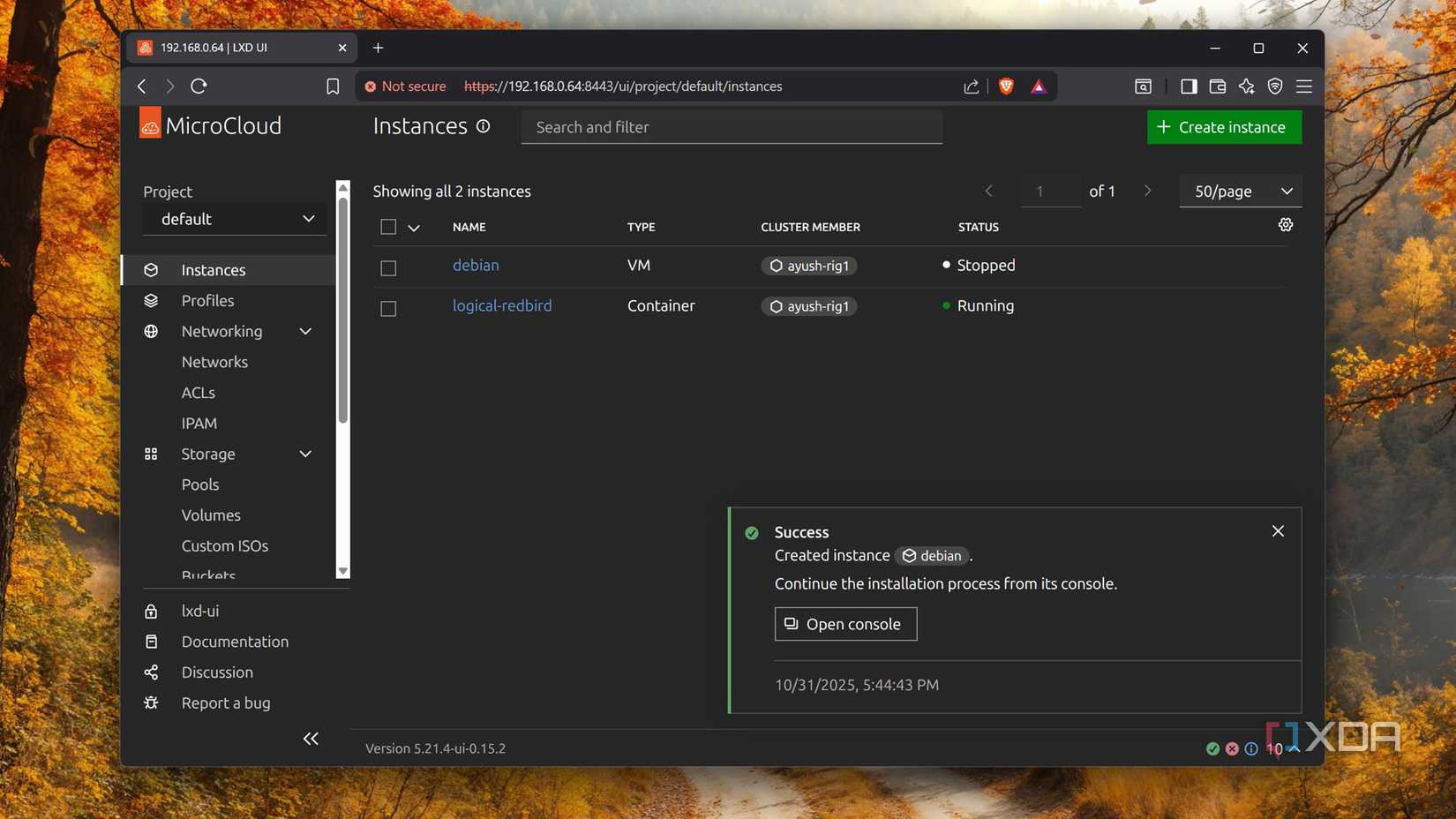Screen dimensions: 1456x819
Task: Open the Documentation icon
Action: pos(151,642)
